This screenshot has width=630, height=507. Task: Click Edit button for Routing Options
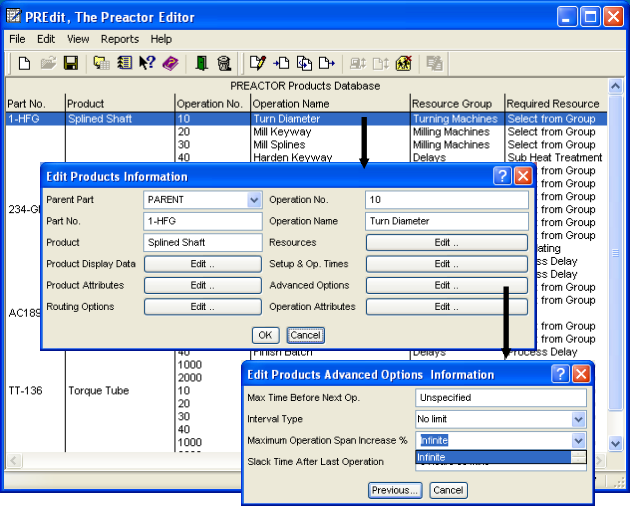(x=203, y=307)
